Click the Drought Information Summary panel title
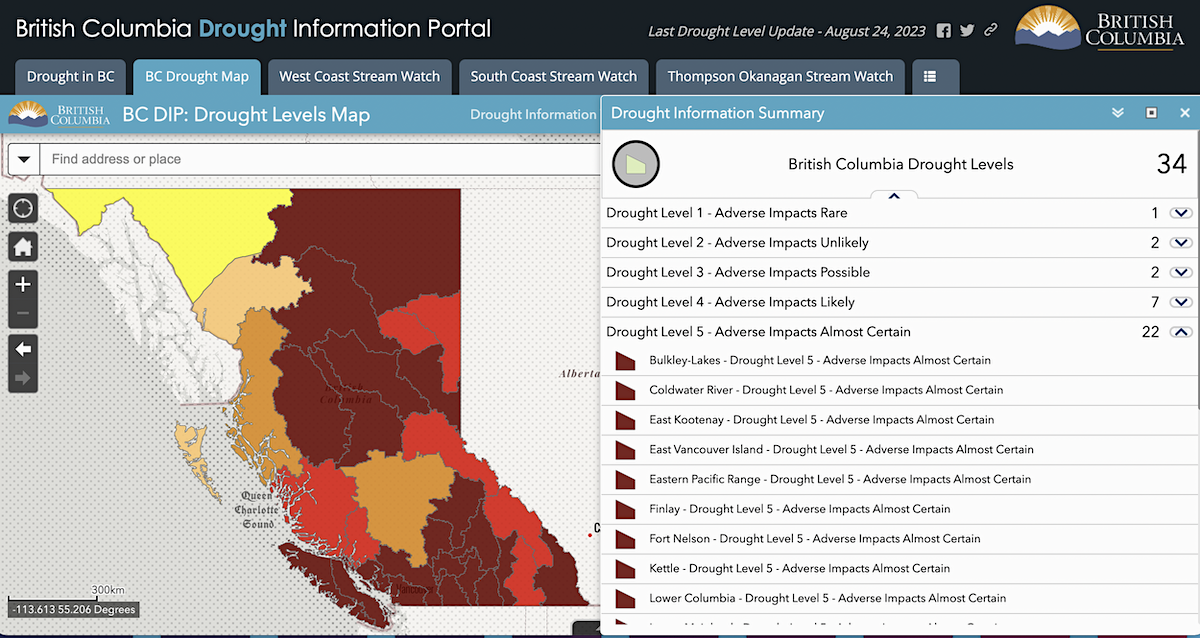This screenshot has height=638, width=1200. pos(718,113)
